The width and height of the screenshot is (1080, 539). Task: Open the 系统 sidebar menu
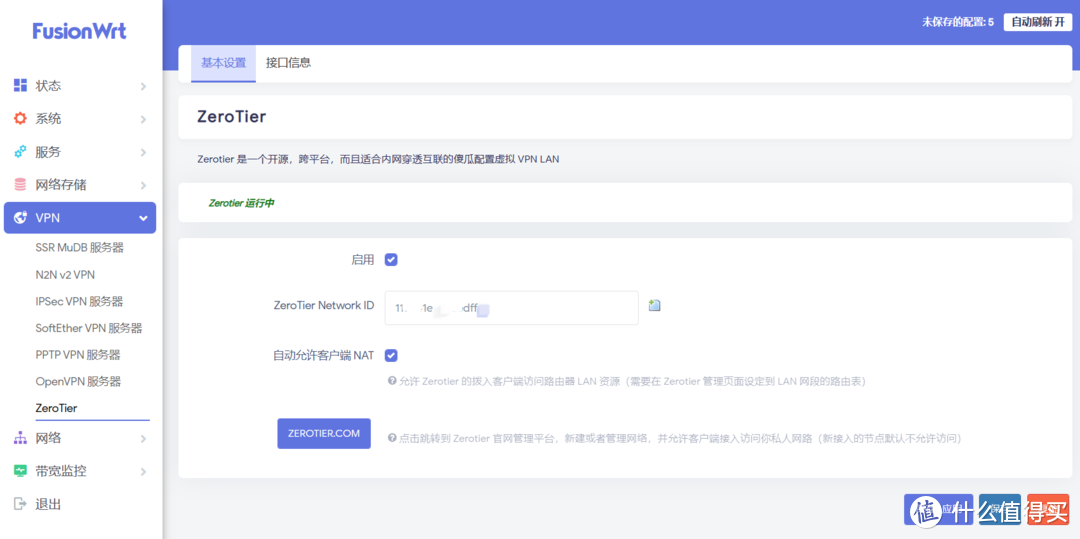[x=80, y=119]
